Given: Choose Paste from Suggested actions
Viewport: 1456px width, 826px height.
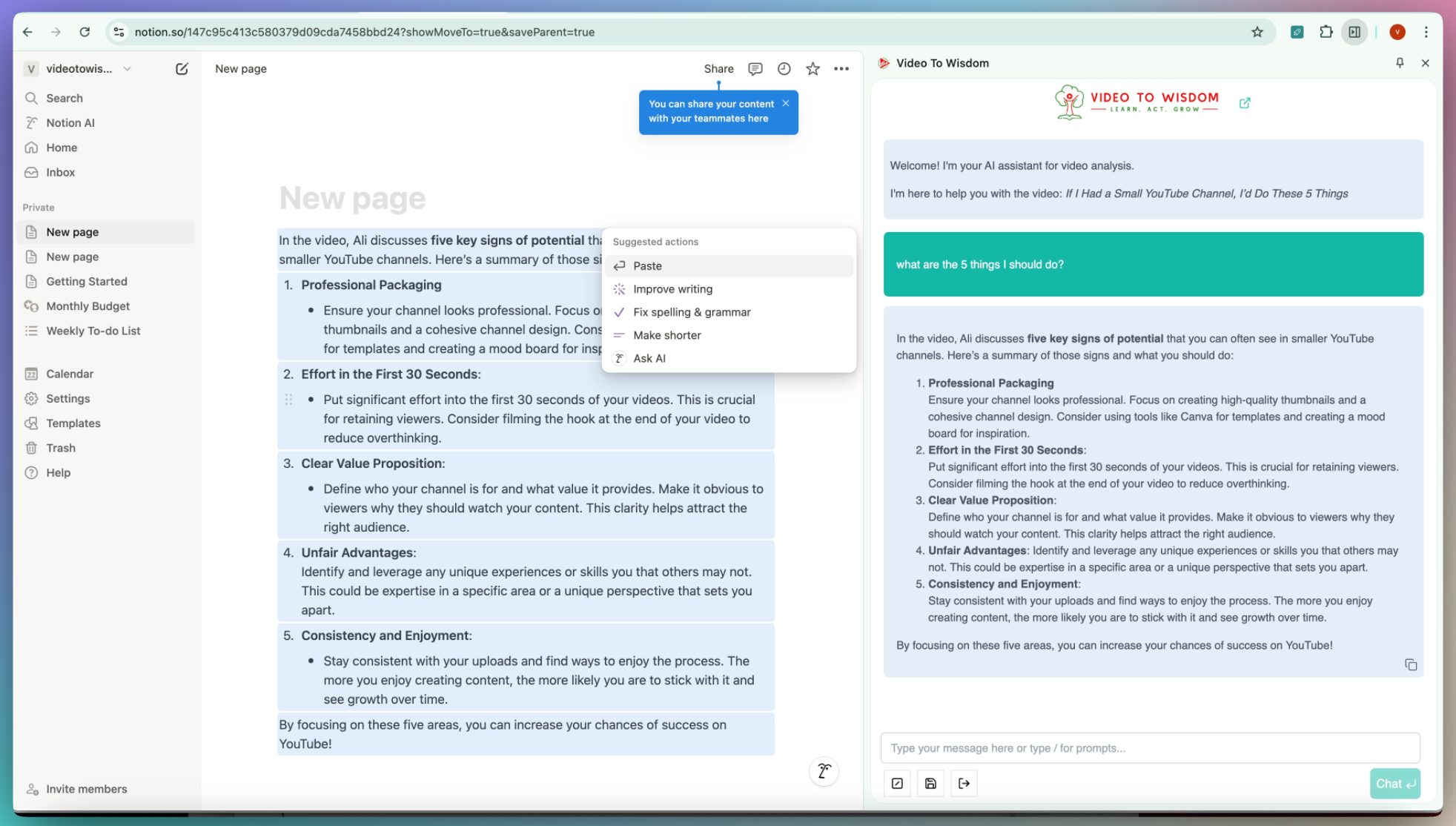Looking at the screenshot, I should click(729, 265).
